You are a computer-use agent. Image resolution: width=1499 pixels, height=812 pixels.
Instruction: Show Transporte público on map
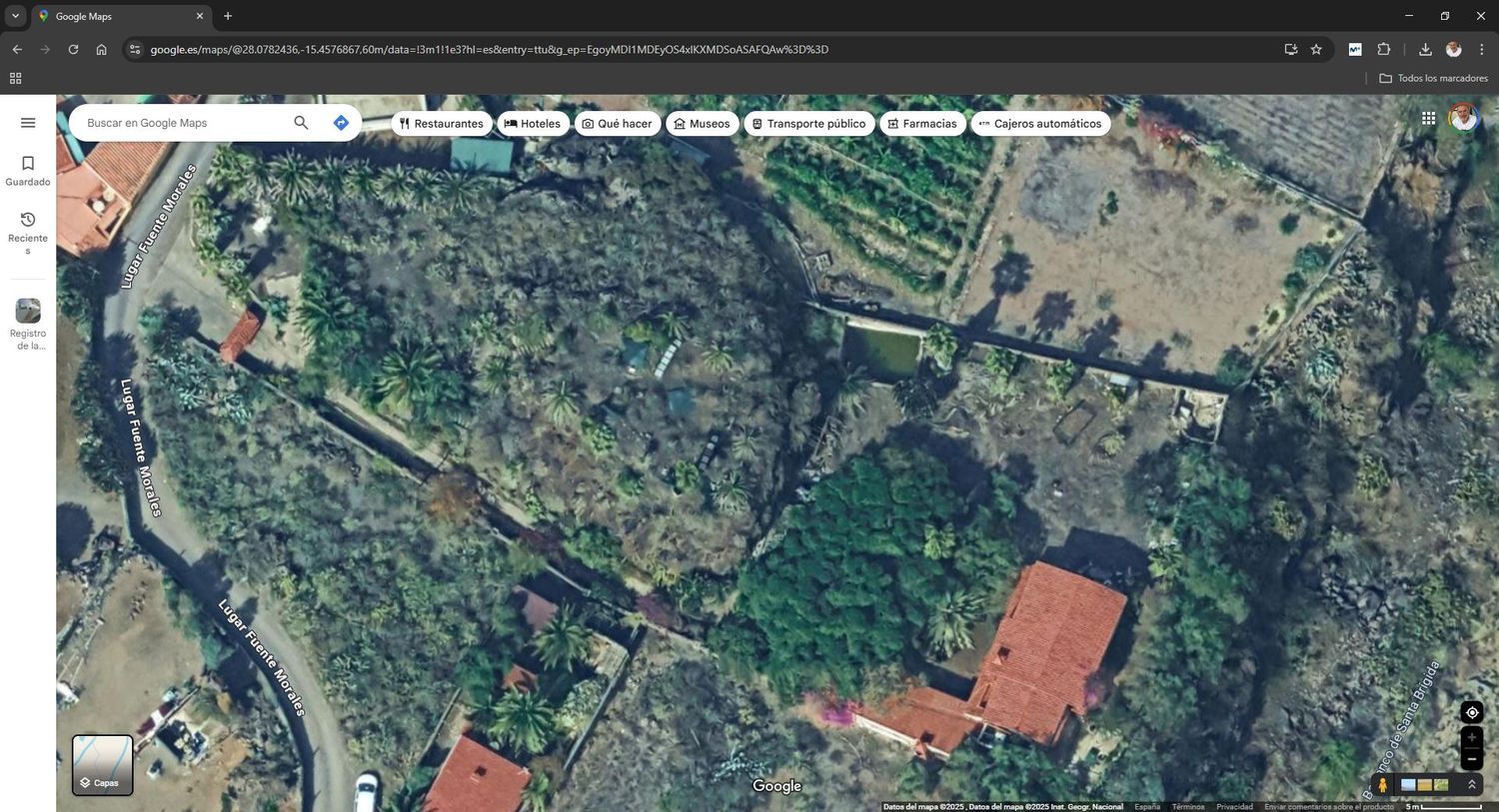[x=809, y=124]
